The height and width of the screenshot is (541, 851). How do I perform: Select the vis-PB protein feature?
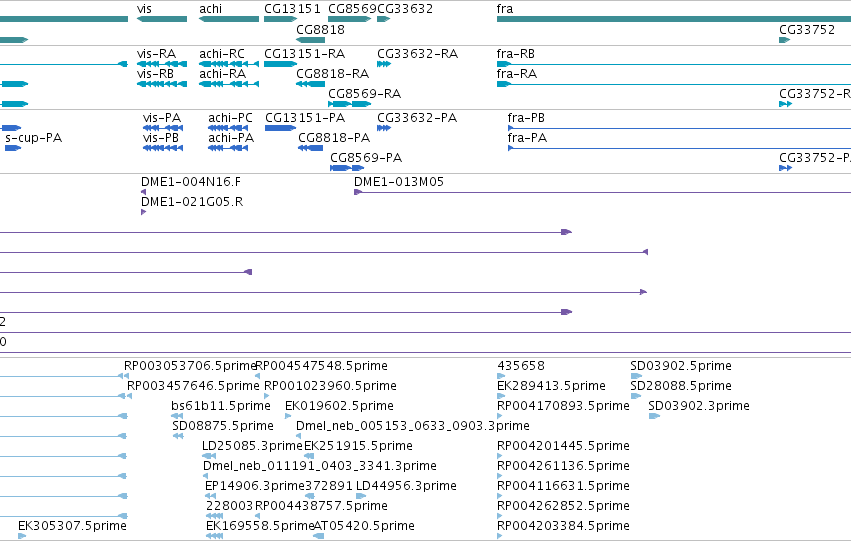click(163, 148)
